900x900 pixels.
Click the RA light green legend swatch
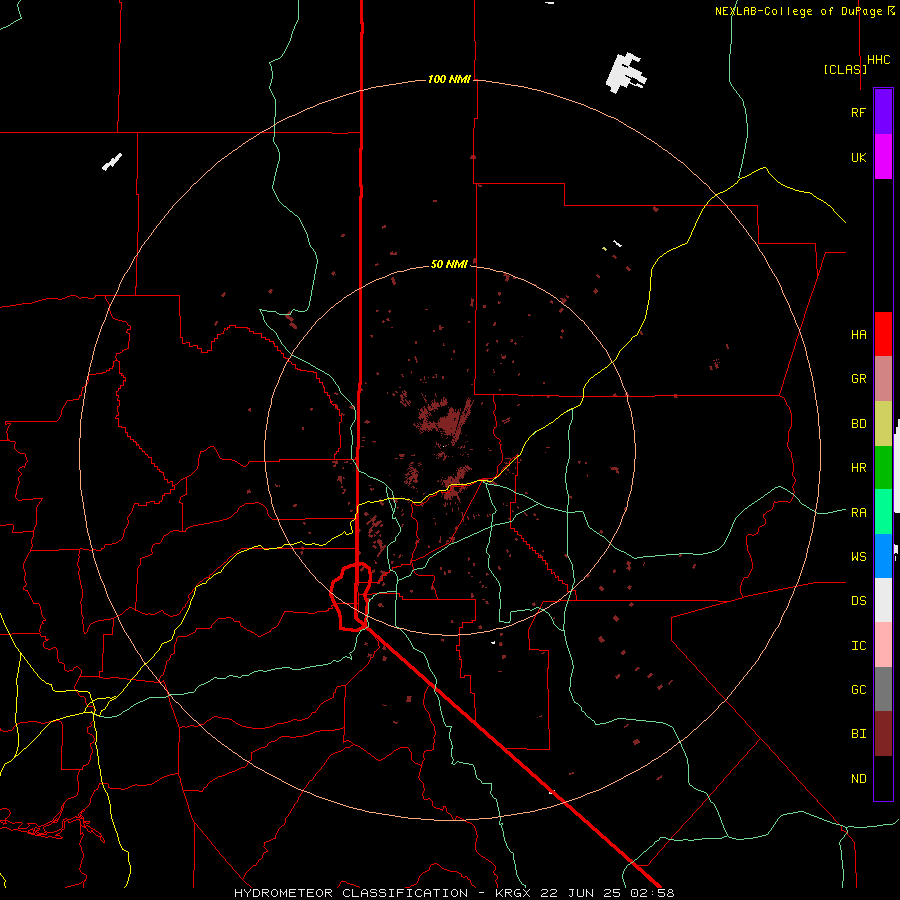click(x=883, y=512)
